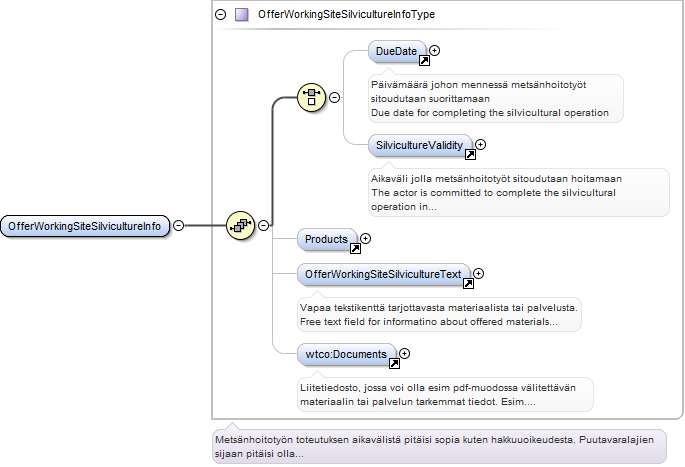Click the Documents annotation starting 'Liitetiedosto'

[445, 394]
